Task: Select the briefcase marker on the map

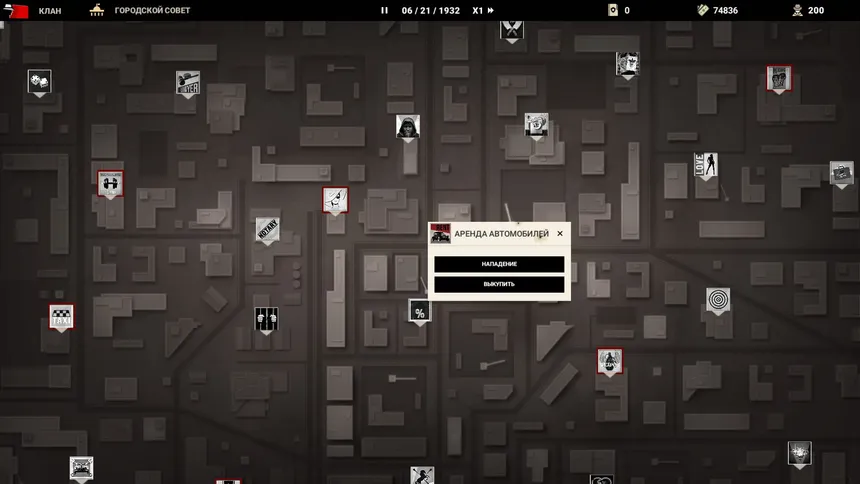Action: pyautogui.click(x=841, y=173)
